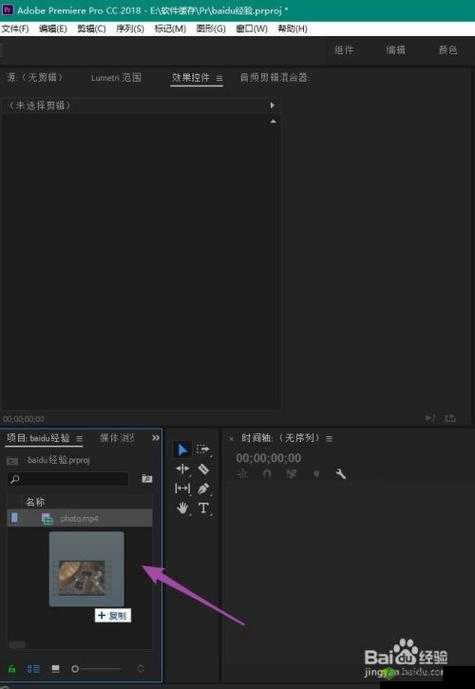Select photo.mp4 row in project list

tap(80, 519)
